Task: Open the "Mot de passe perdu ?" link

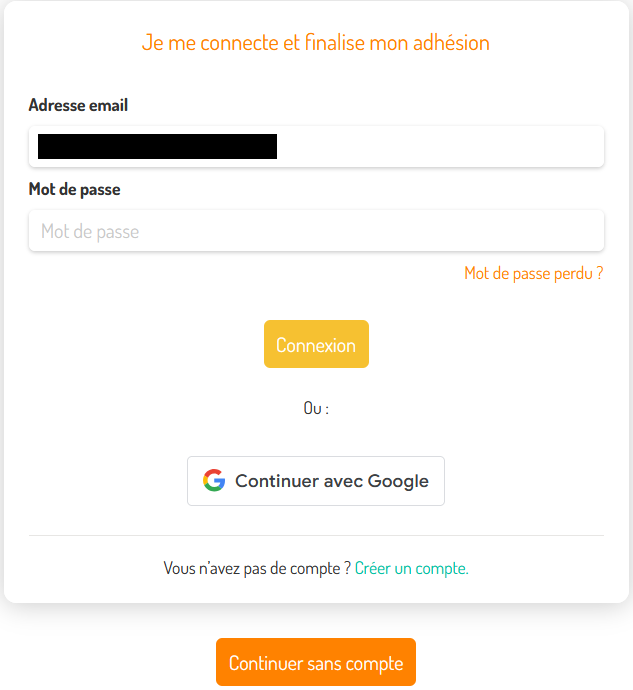Action: 533,273
